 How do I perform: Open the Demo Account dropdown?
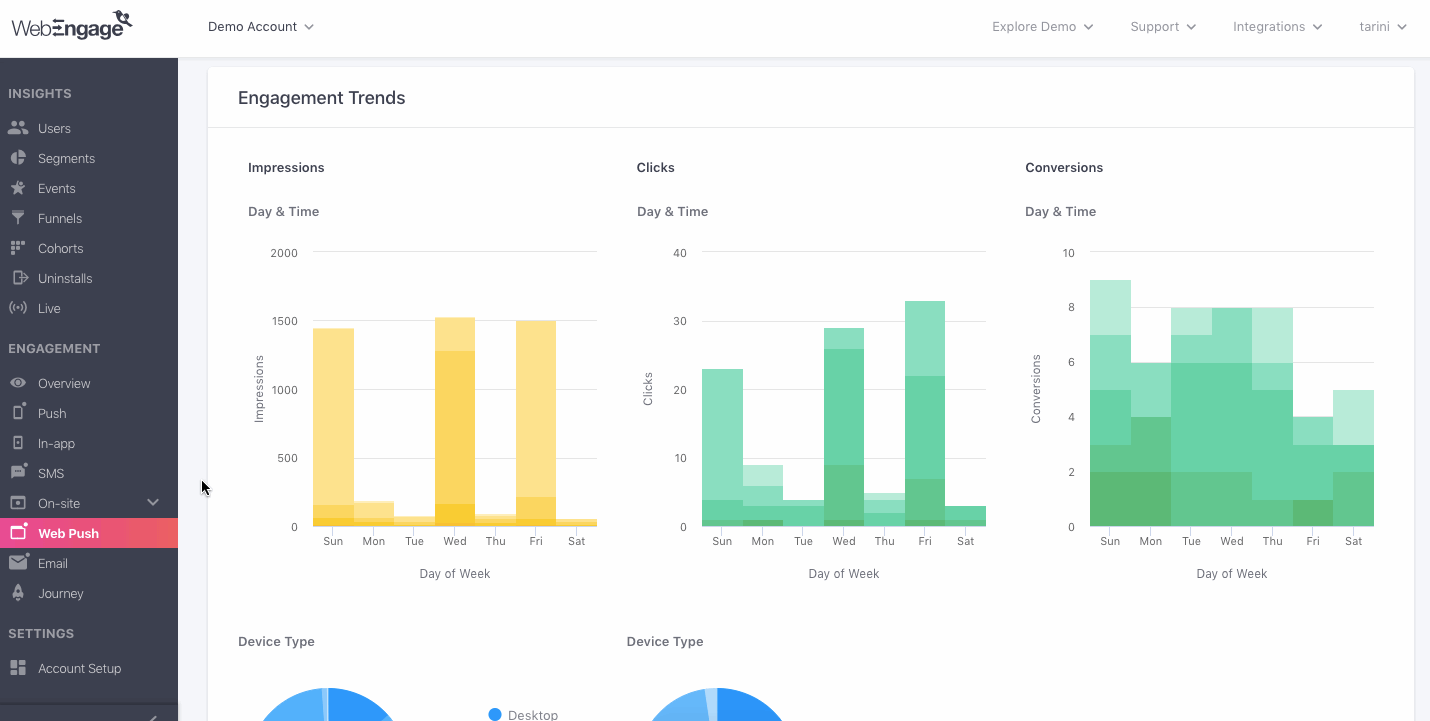pyautogui.click(x=261, y=27)
